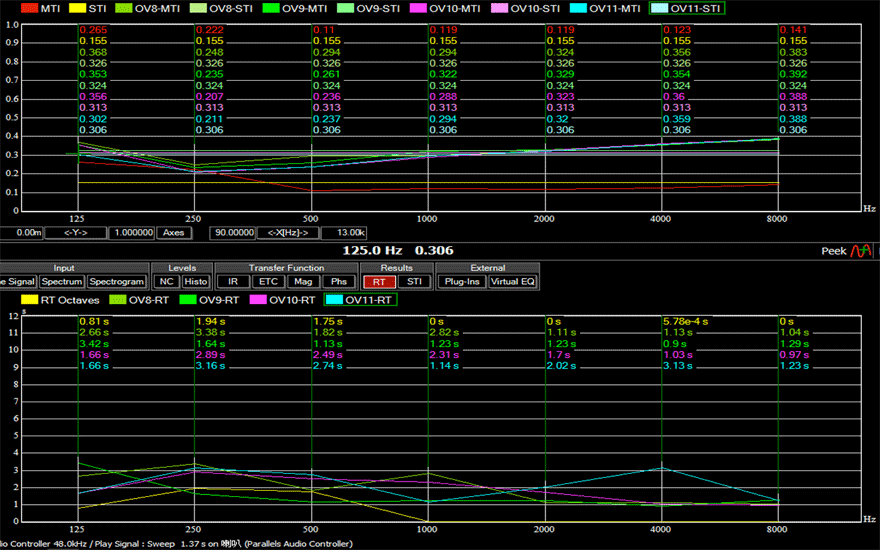Open the Virtual EQ panel

pos(512,281)
